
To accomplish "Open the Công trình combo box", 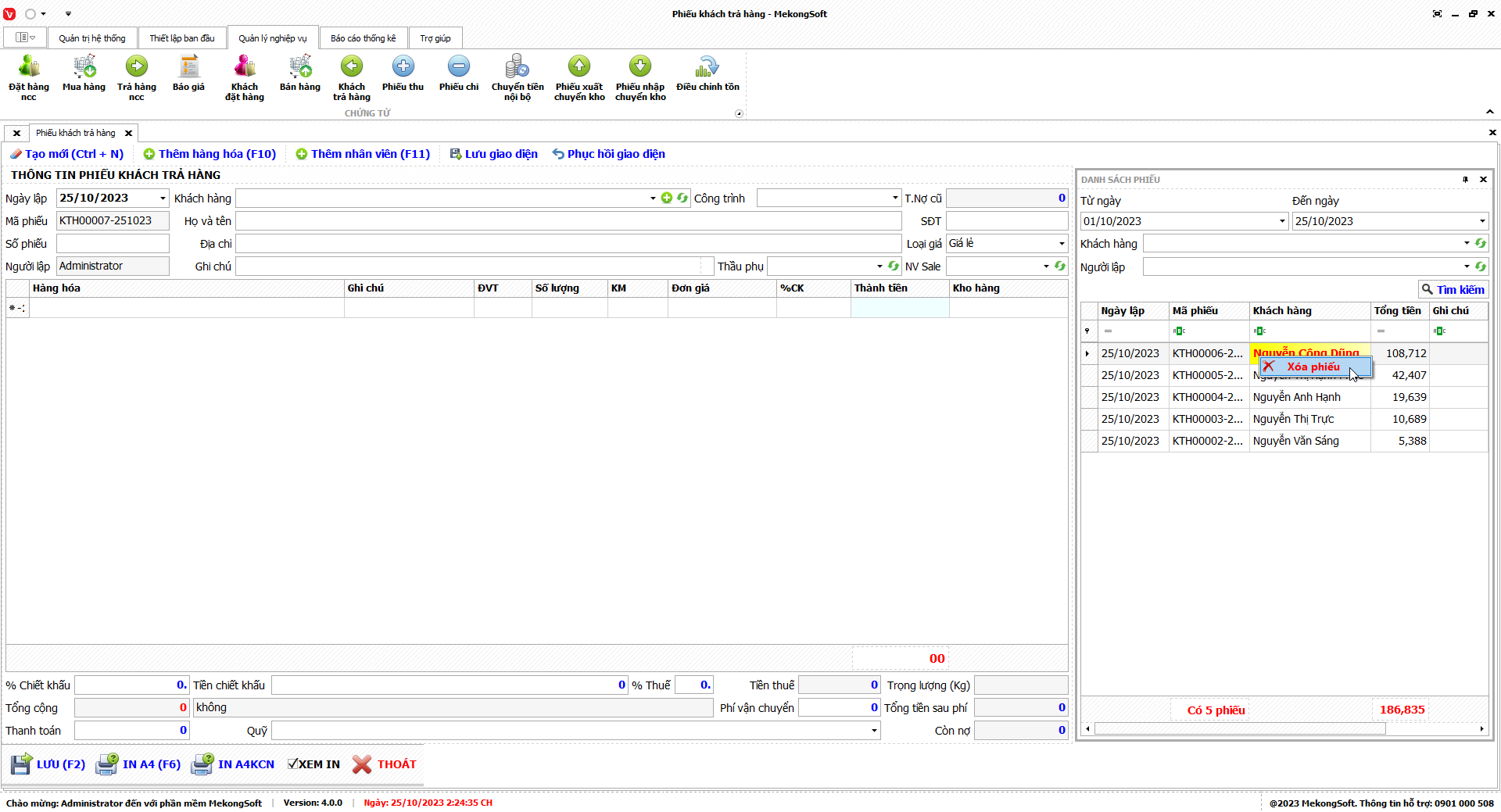I will (x=895, y=199).
